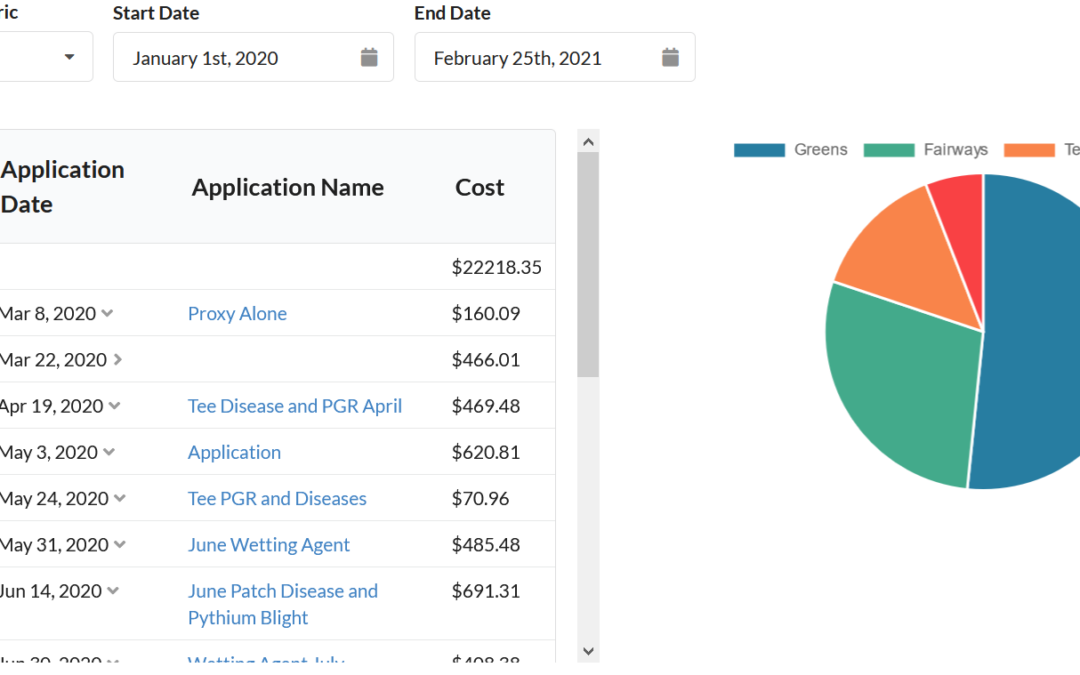Expand the Mar 8, 2020 row

coord(107,314)
